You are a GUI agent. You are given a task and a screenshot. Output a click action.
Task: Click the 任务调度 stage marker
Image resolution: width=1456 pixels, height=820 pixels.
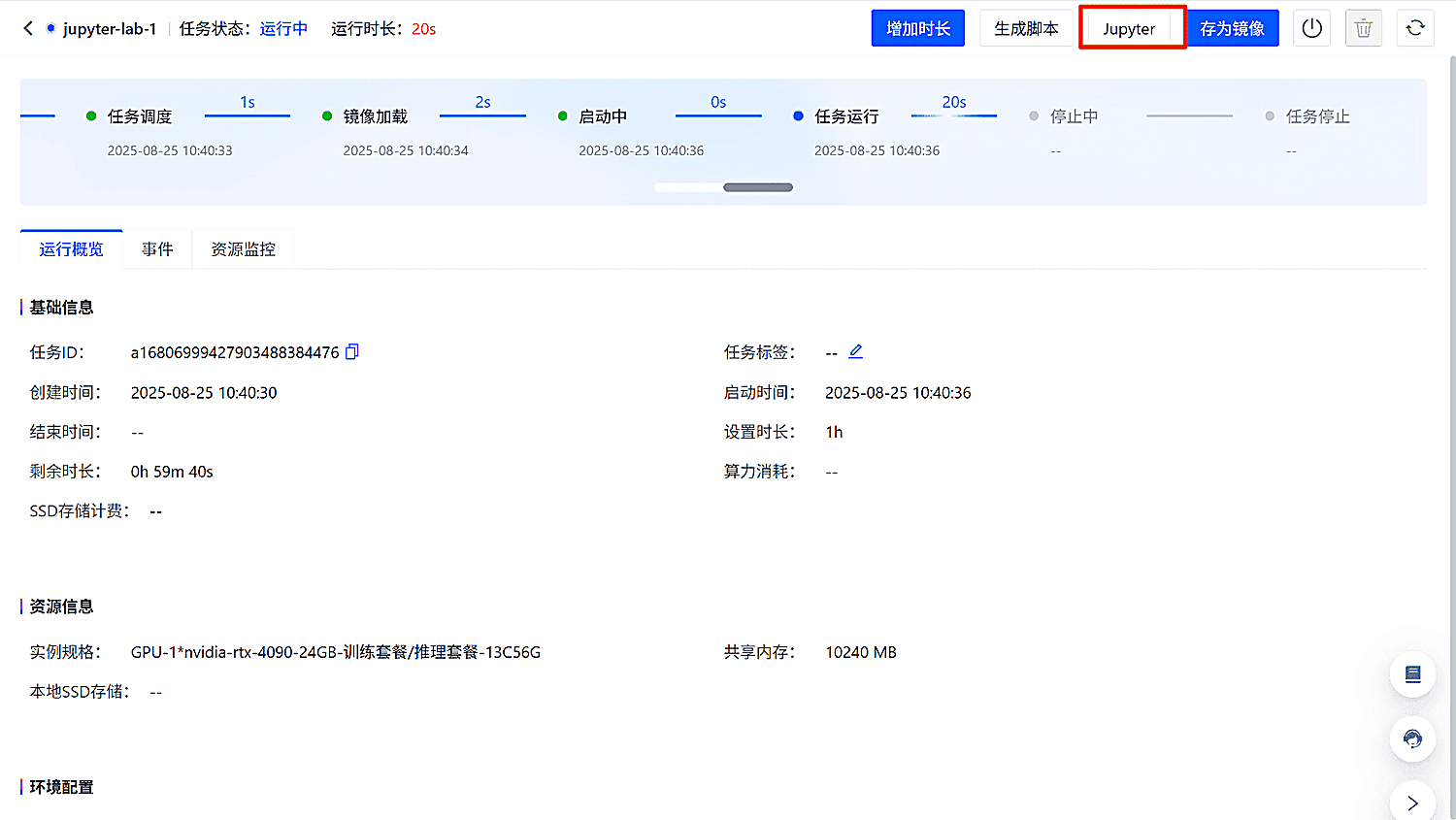pos(91,116)
